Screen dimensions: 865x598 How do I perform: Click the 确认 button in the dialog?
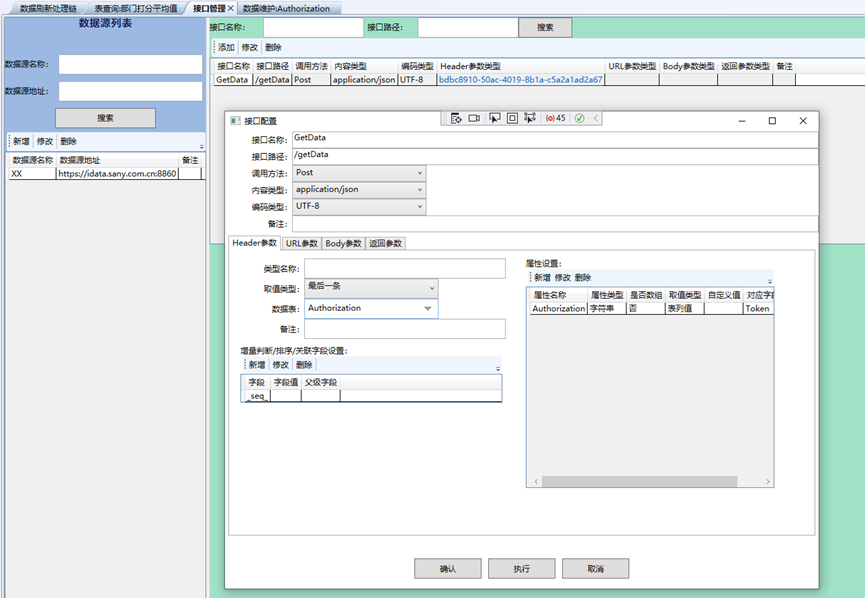click(x=447, y=568)
